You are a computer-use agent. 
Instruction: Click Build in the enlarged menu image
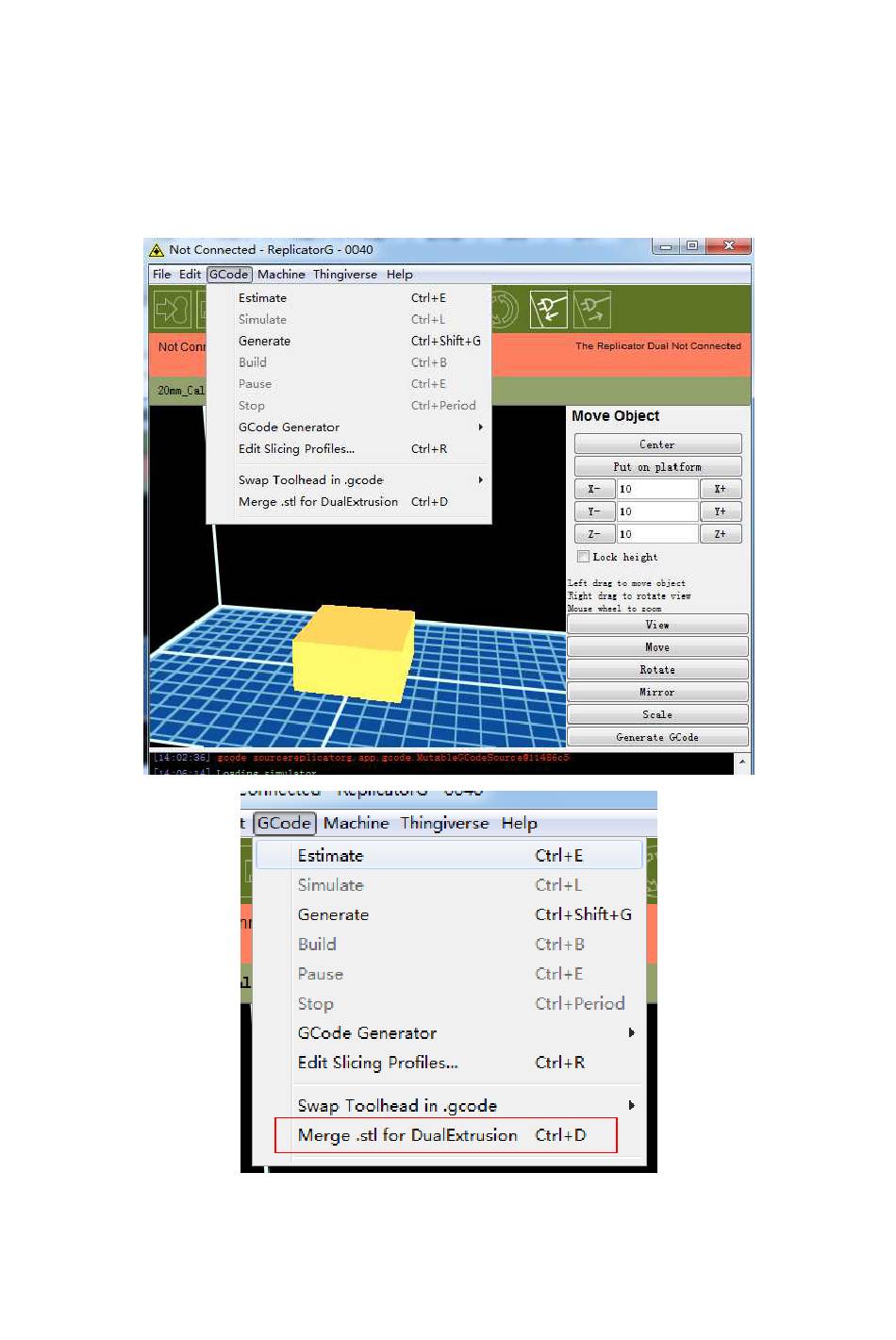pyautogui.click(x=450, y=945)
